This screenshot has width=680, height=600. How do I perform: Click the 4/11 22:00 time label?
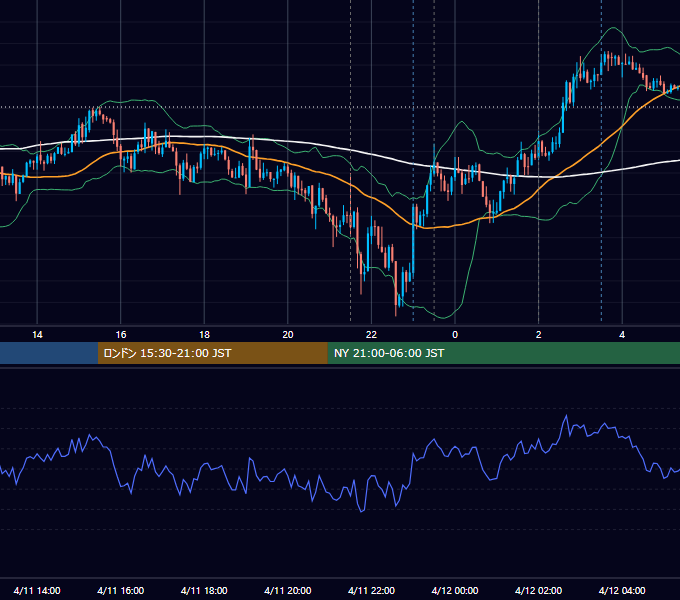pyautogui.click(x=371, y=590)
